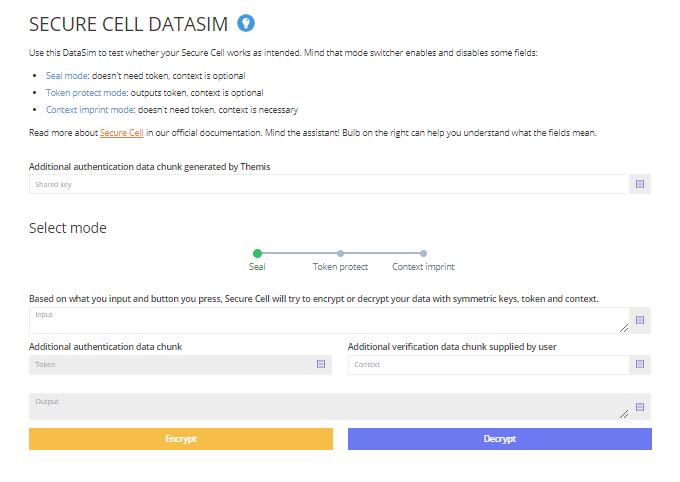This screenshot has width=680, height=482.
Task: Click the blue Decrypt button
Action: [x=500, y=439]
